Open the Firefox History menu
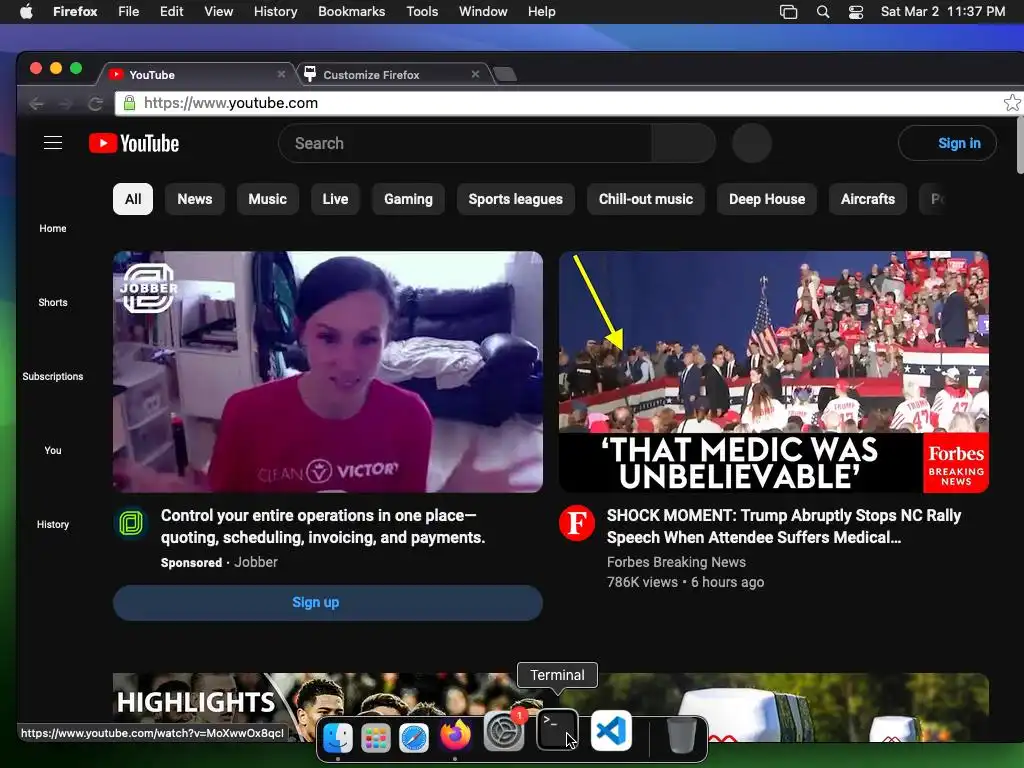Image resolution: width=1024 pixels, height=768 pixels. [276, 12]
